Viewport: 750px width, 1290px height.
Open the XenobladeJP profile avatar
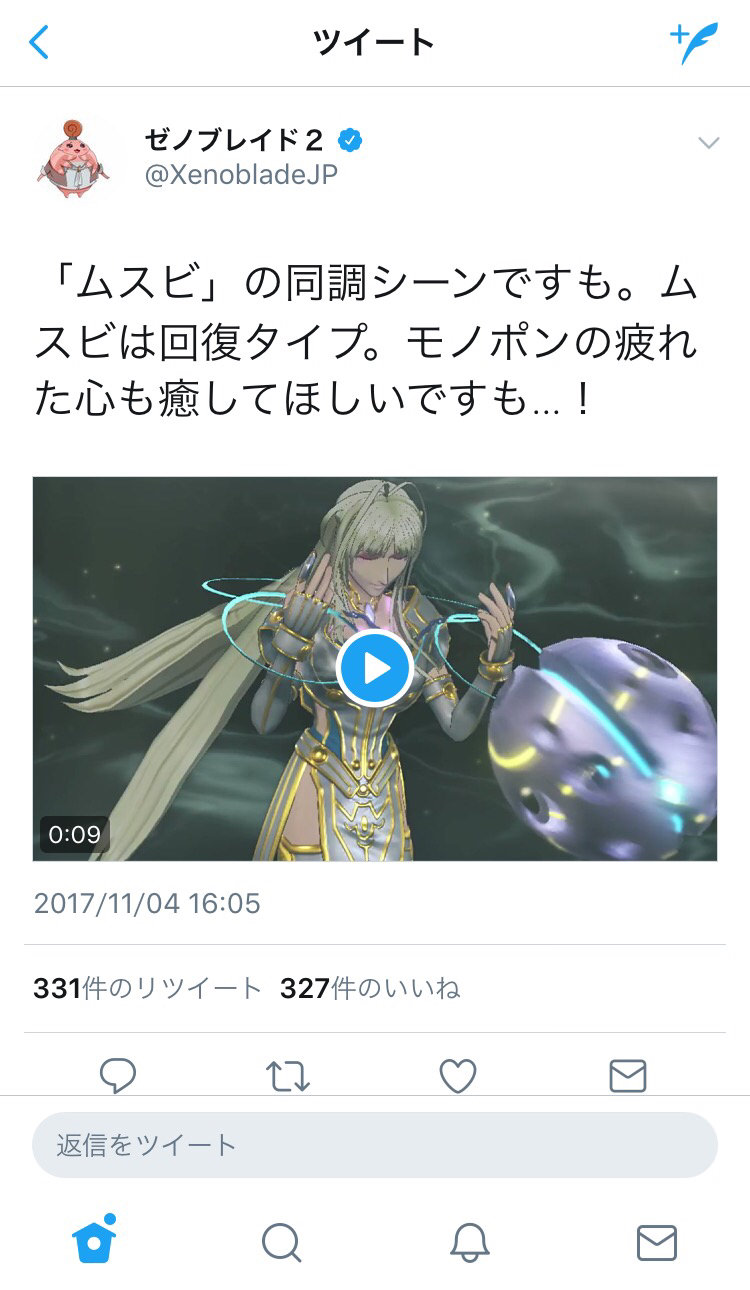[x=75, y=157]
